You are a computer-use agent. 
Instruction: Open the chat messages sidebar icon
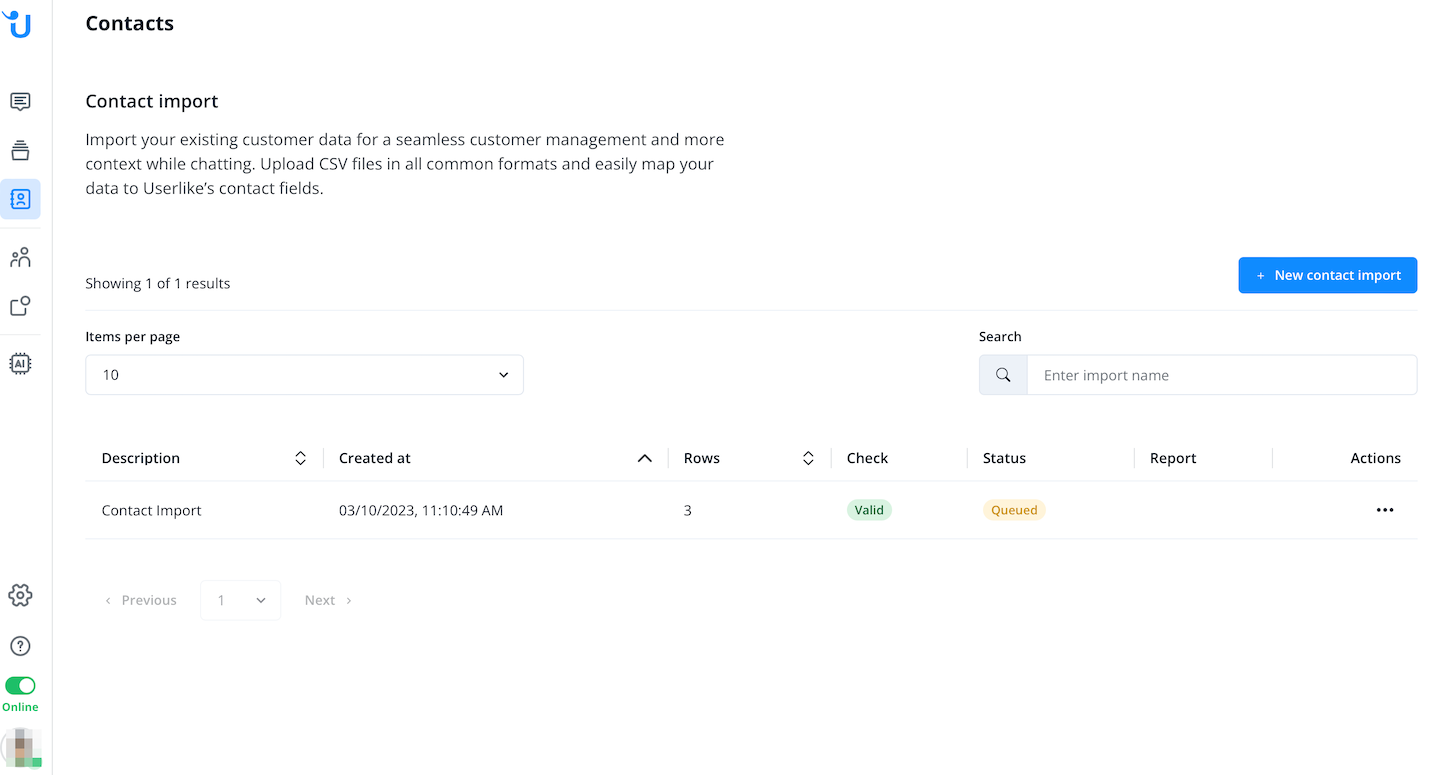(x=20, y=102)
